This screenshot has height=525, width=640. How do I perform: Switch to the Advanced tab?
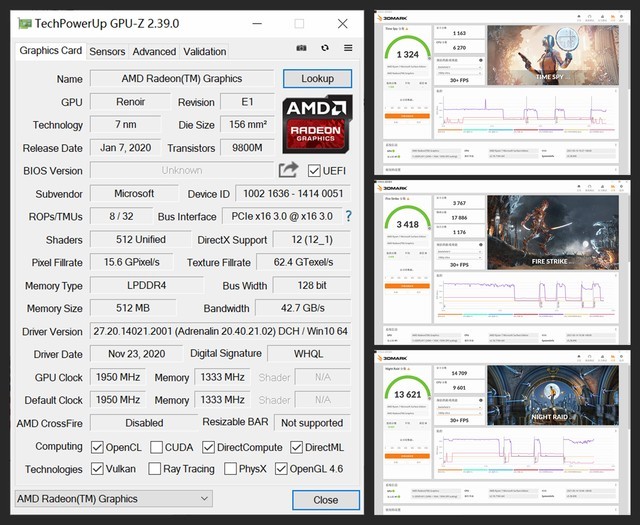[x=154, y=52]
